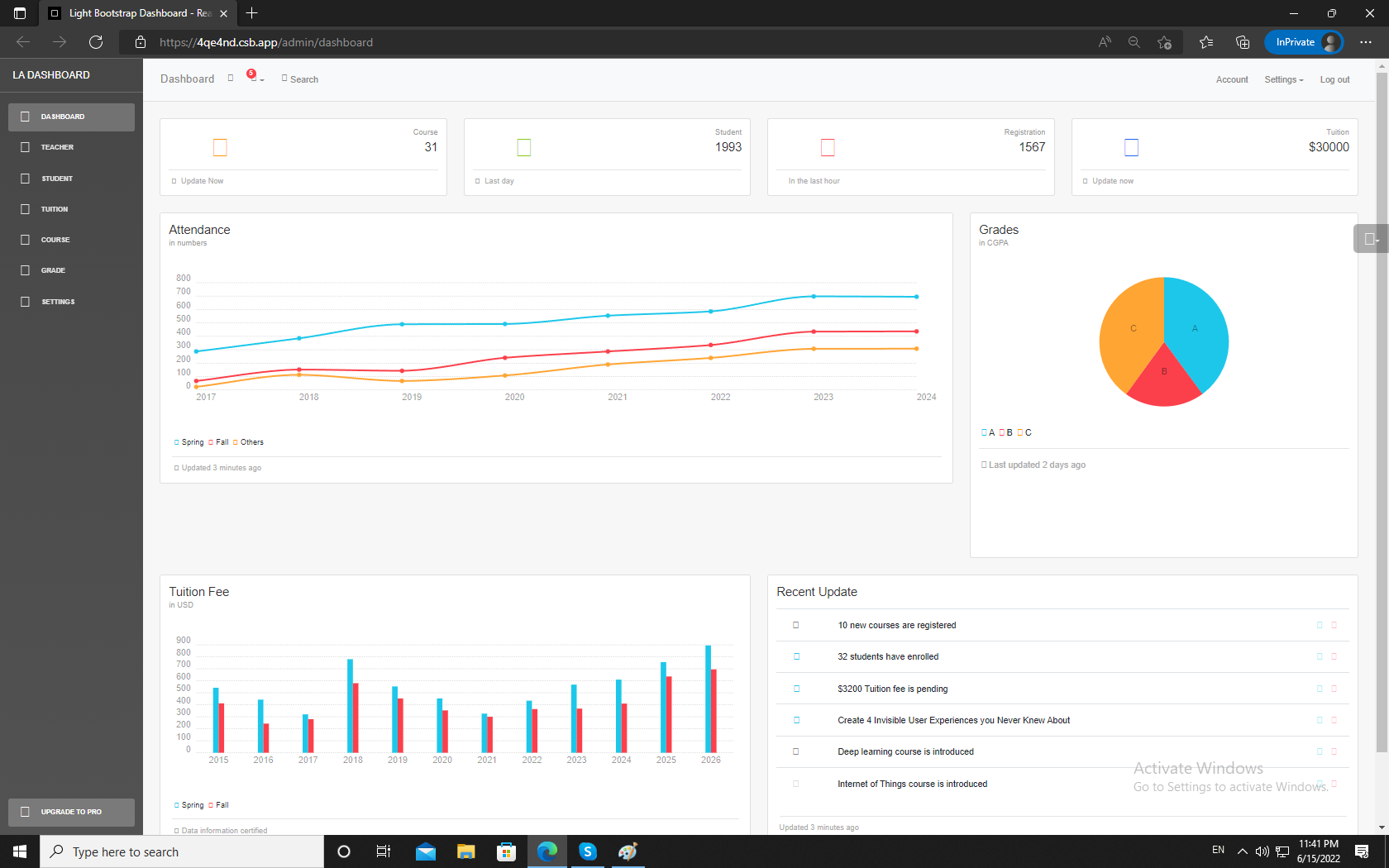This screenshot has width=1389, height=868.
Task: Edit the '10 new courses are registered' update
Action: tap(1320, 625)
